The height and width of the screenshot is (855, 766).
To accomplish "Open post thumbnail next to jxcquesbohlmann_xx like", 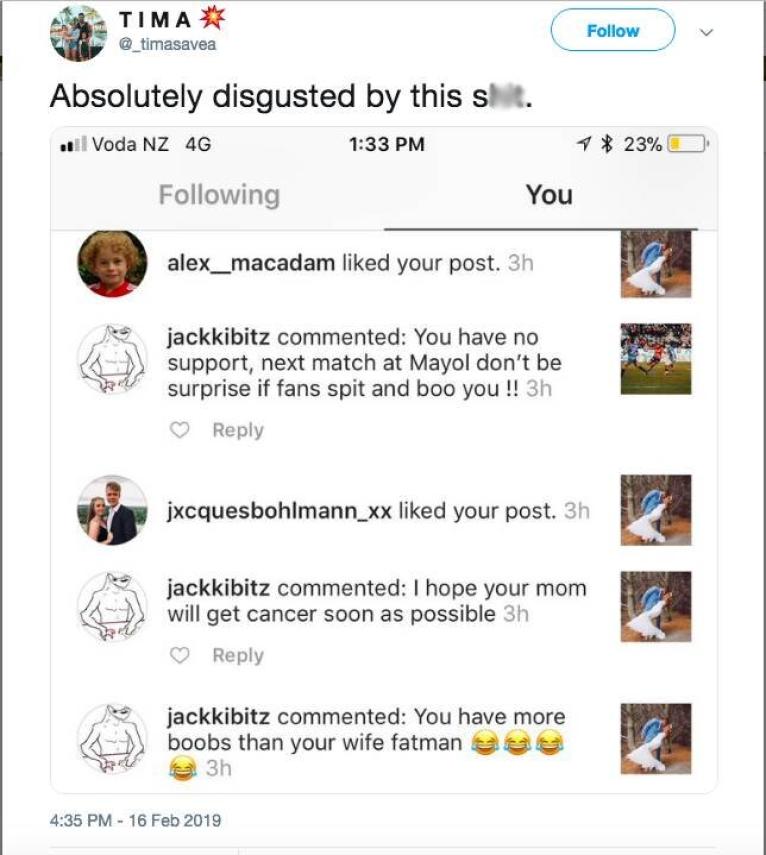I will pyautogui.click(x=656, y=510).
